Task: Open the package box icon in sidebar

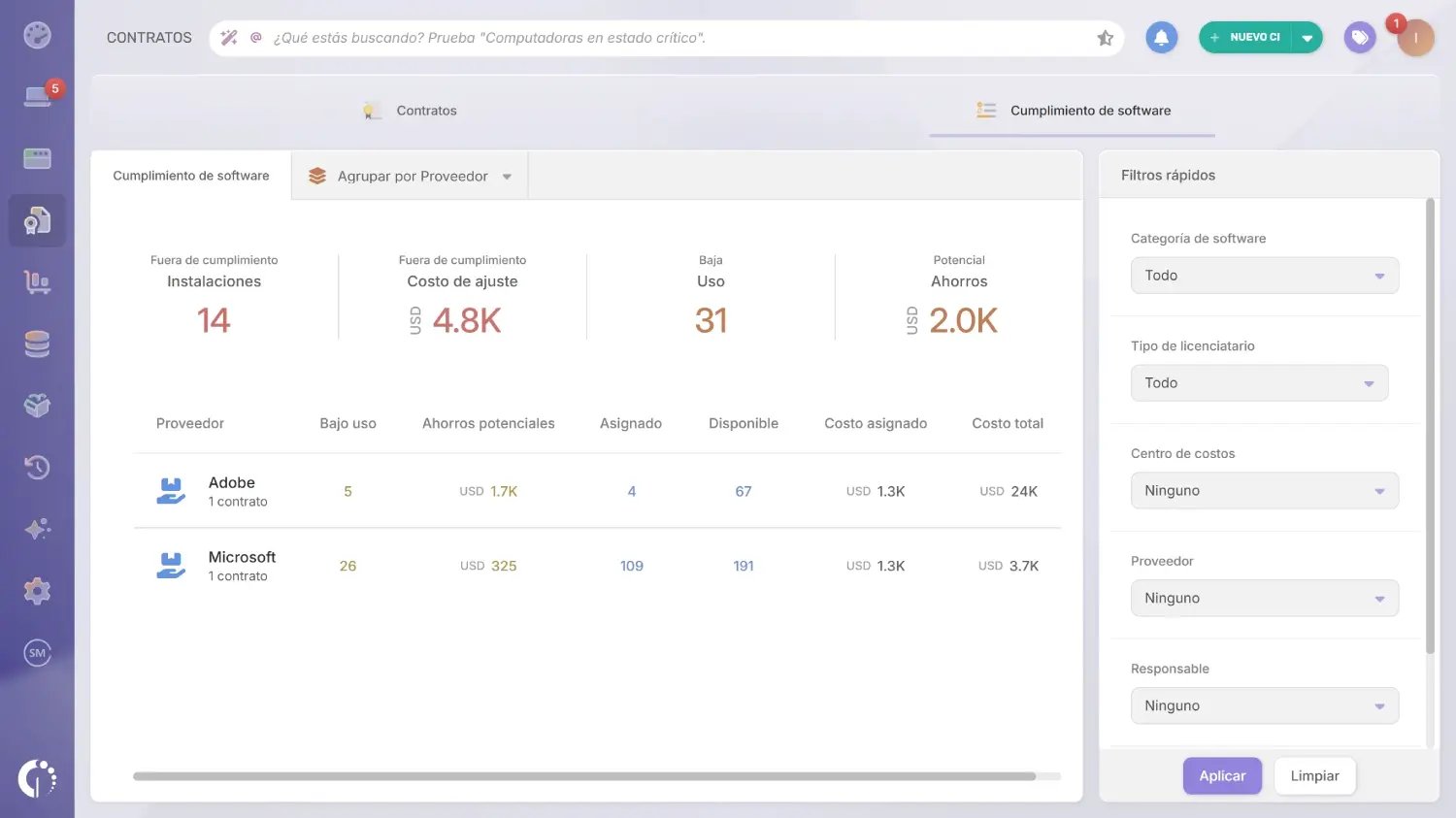Action: click(x=37, y=406)
